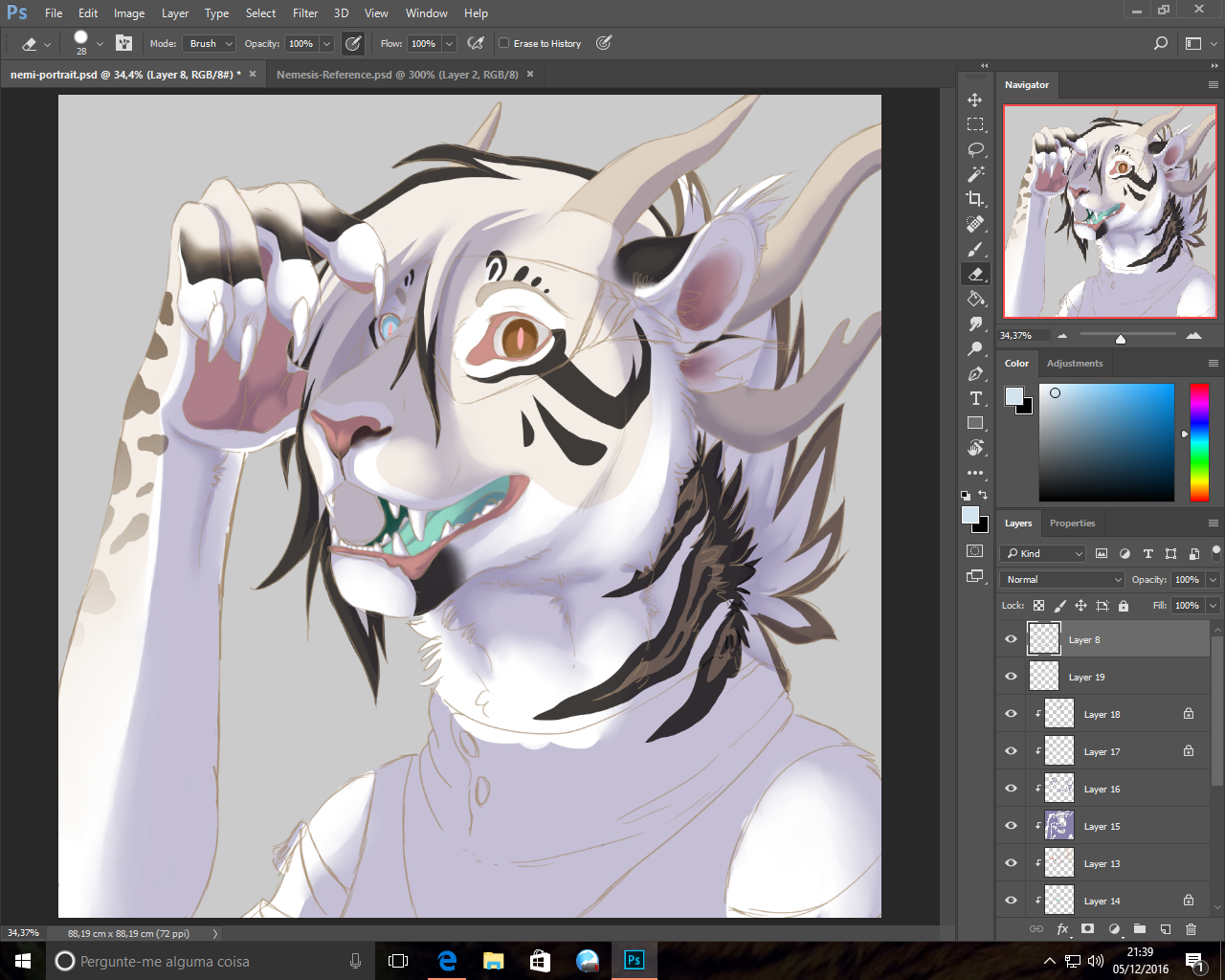Switch to the Adjustments panel tab

coord(1074,364)
